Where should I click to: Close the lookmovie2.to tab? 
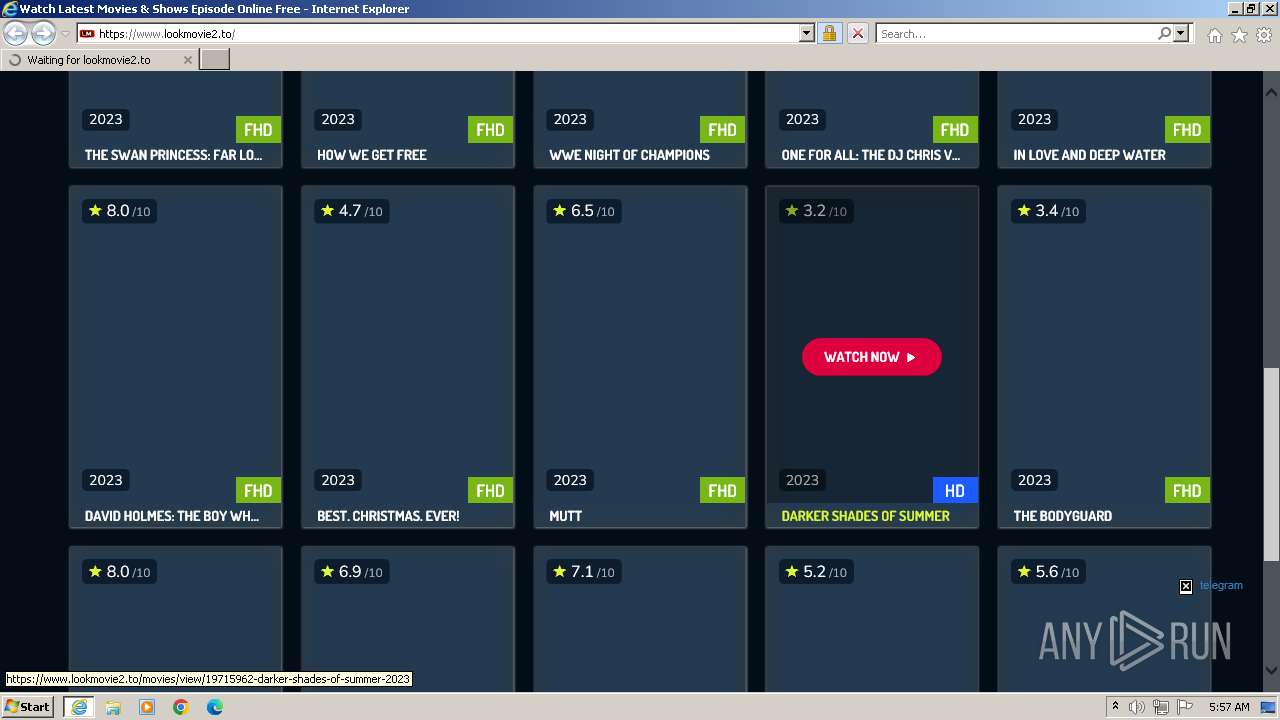click(x=187, y=60)
